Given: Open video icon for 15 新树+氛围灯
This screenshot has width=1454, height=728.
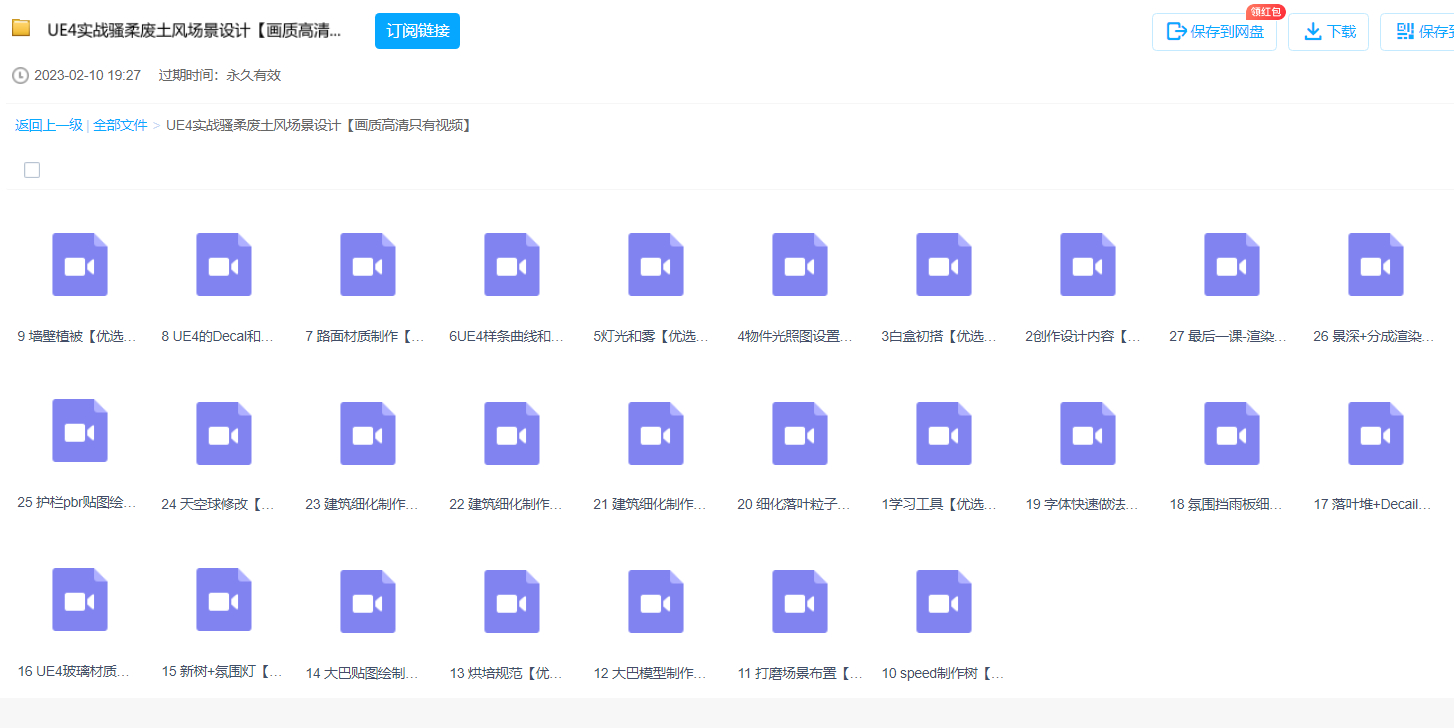Looking at the screenshot, I should [223, 599].
